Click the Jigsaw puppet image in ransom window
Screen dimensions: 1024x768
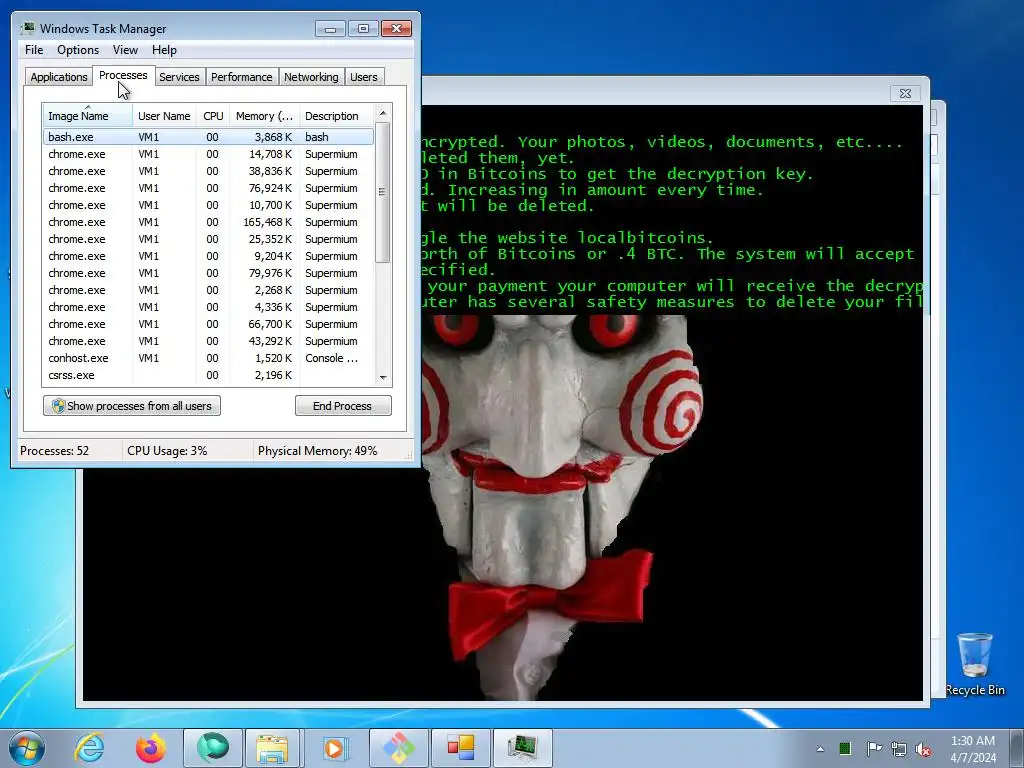(562, 506)
